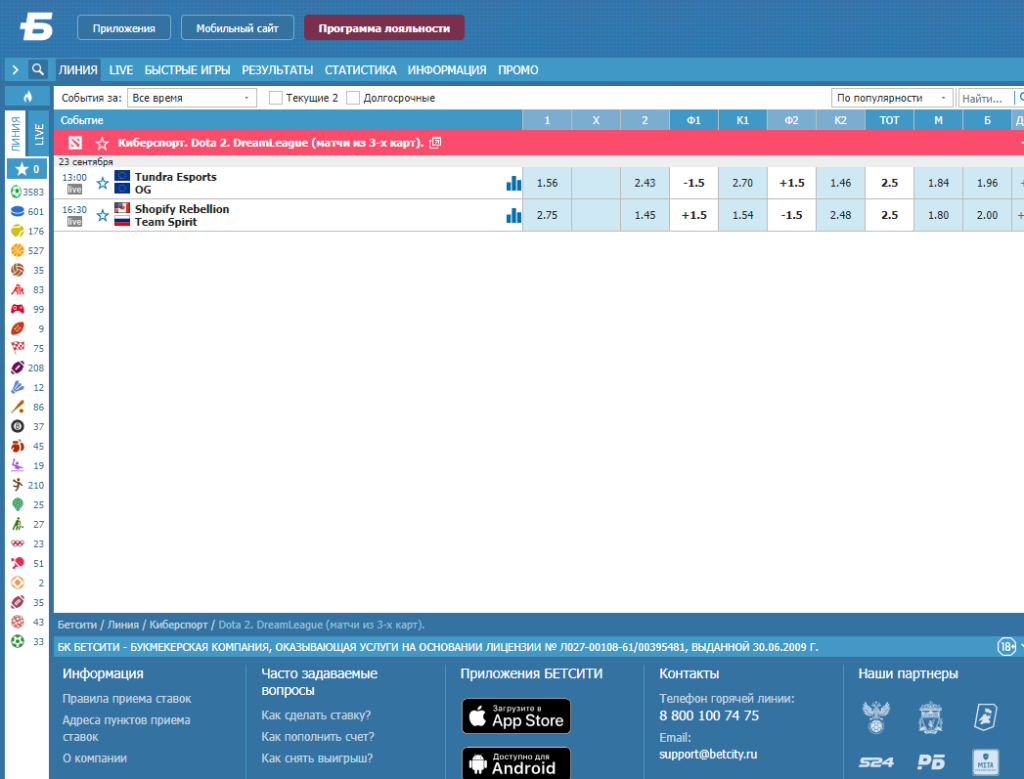Click the Dota 2 logo icon in header
The image size is (1024, 779).
point(75,142)
